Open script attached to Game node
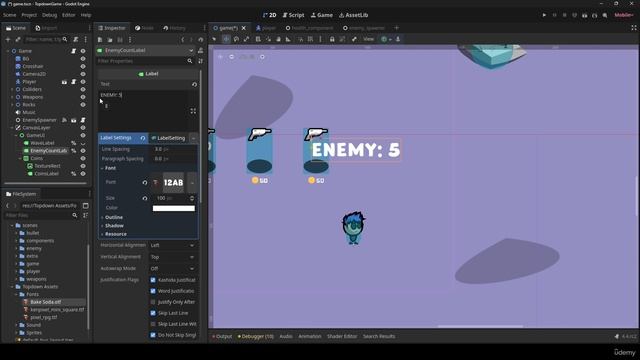This screenshot has height=360, width=640. [74, 51]
